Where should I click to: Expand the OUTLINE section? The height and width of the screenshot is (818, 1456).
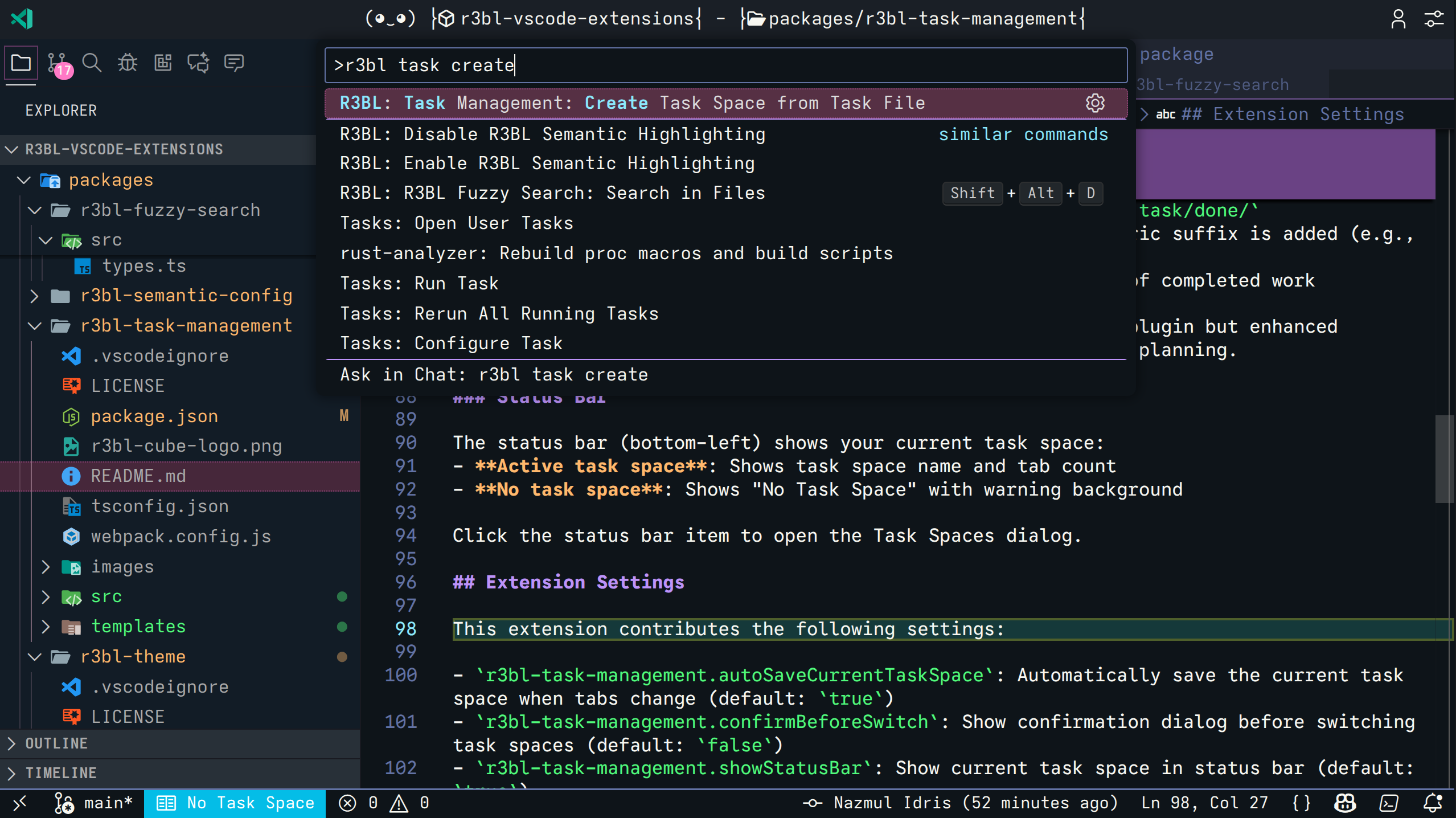(57, 743)
